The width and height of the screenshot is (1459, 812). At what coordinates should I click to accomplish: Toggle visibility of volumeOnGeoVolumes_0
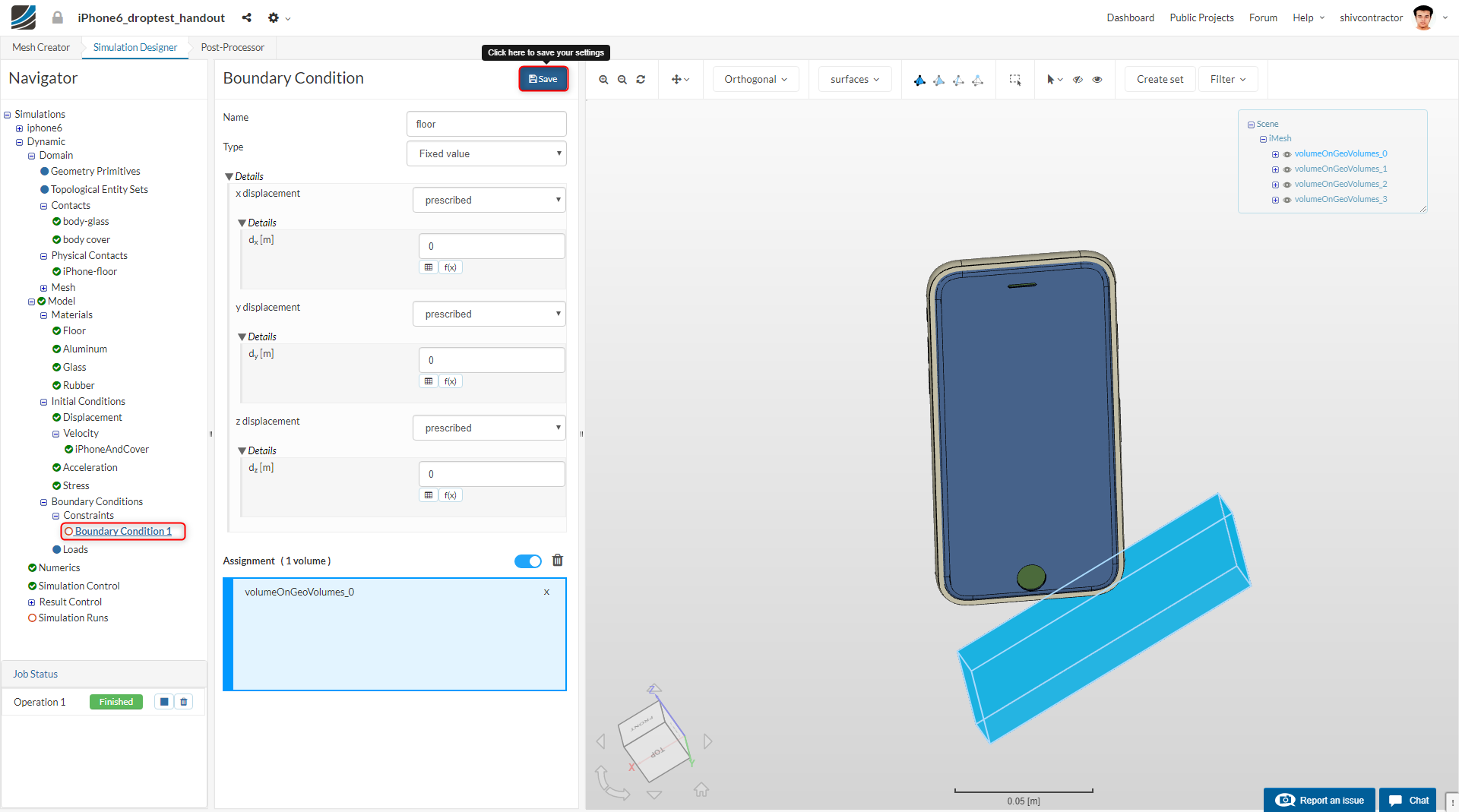[1287, 154]
